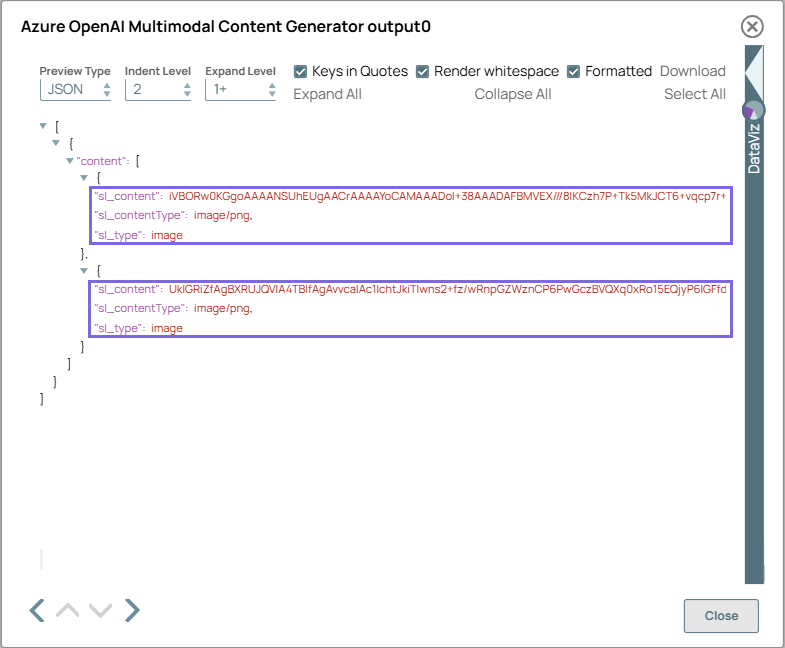This screenshot has width=785, height=648.
Task: Click the first "sl_contentType" image/png row
Action: pyautogui.click(x=173, y=215)
